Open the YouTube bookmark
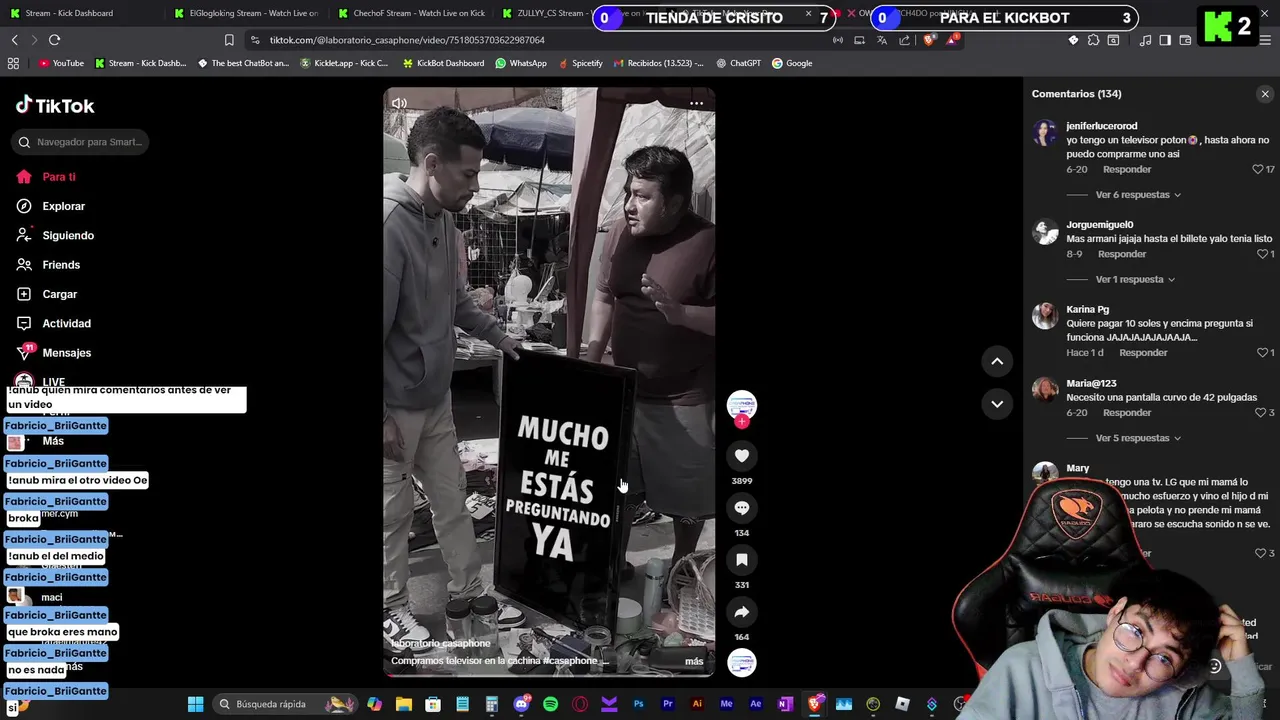This screenshot has width=1280, height=720. 61,63
